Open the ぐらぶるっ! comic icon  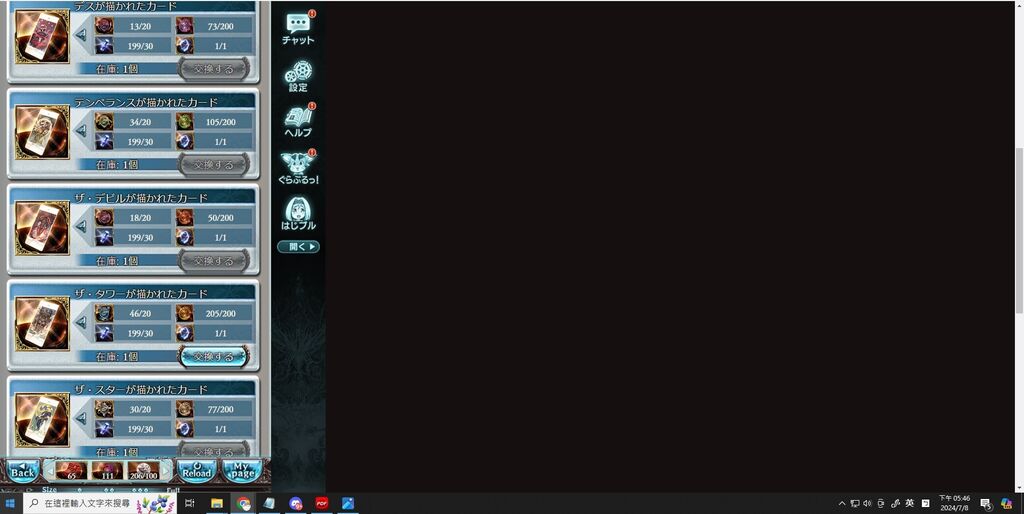coord(298,169)
